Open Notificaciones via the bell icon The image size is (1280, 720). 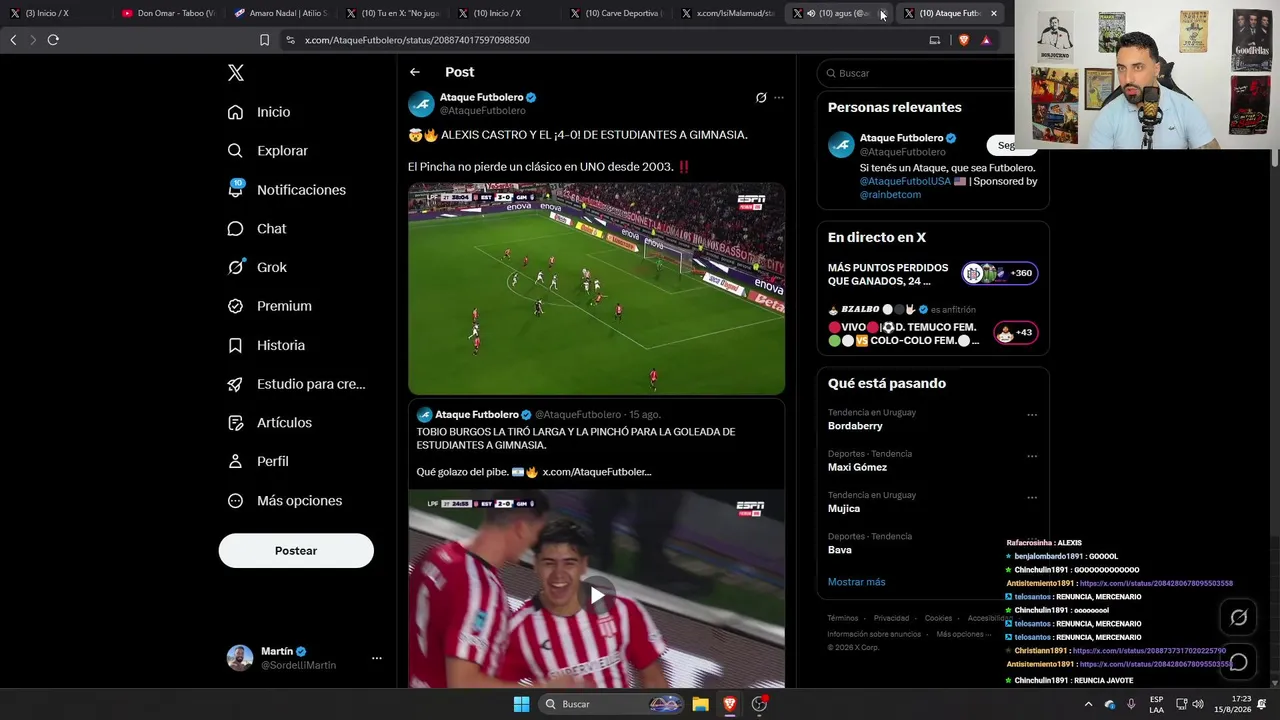(x=235, y=190)
